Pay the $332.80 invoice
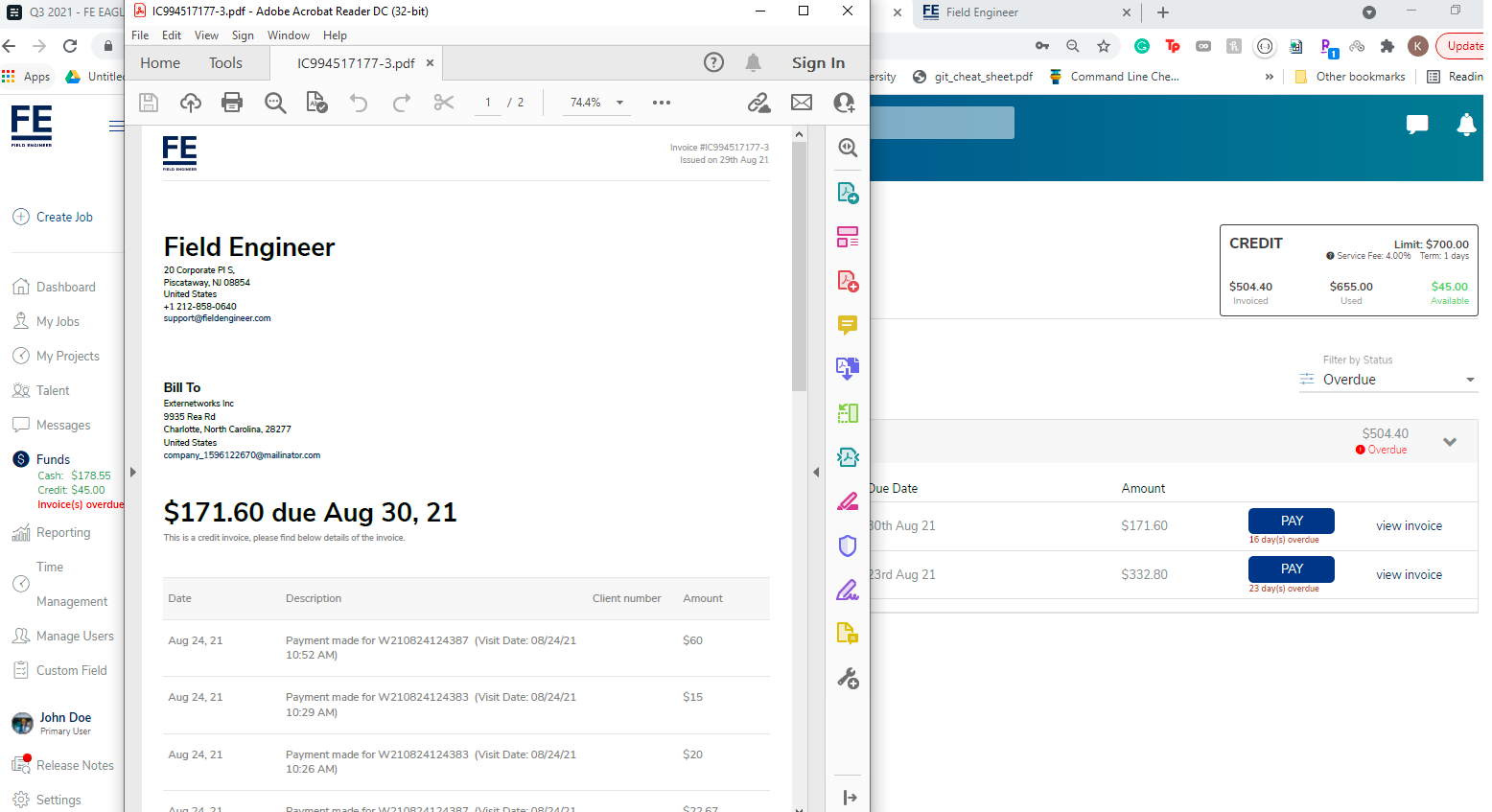This screenshot has width=1492, height=812. click(x=1291, y=568)
